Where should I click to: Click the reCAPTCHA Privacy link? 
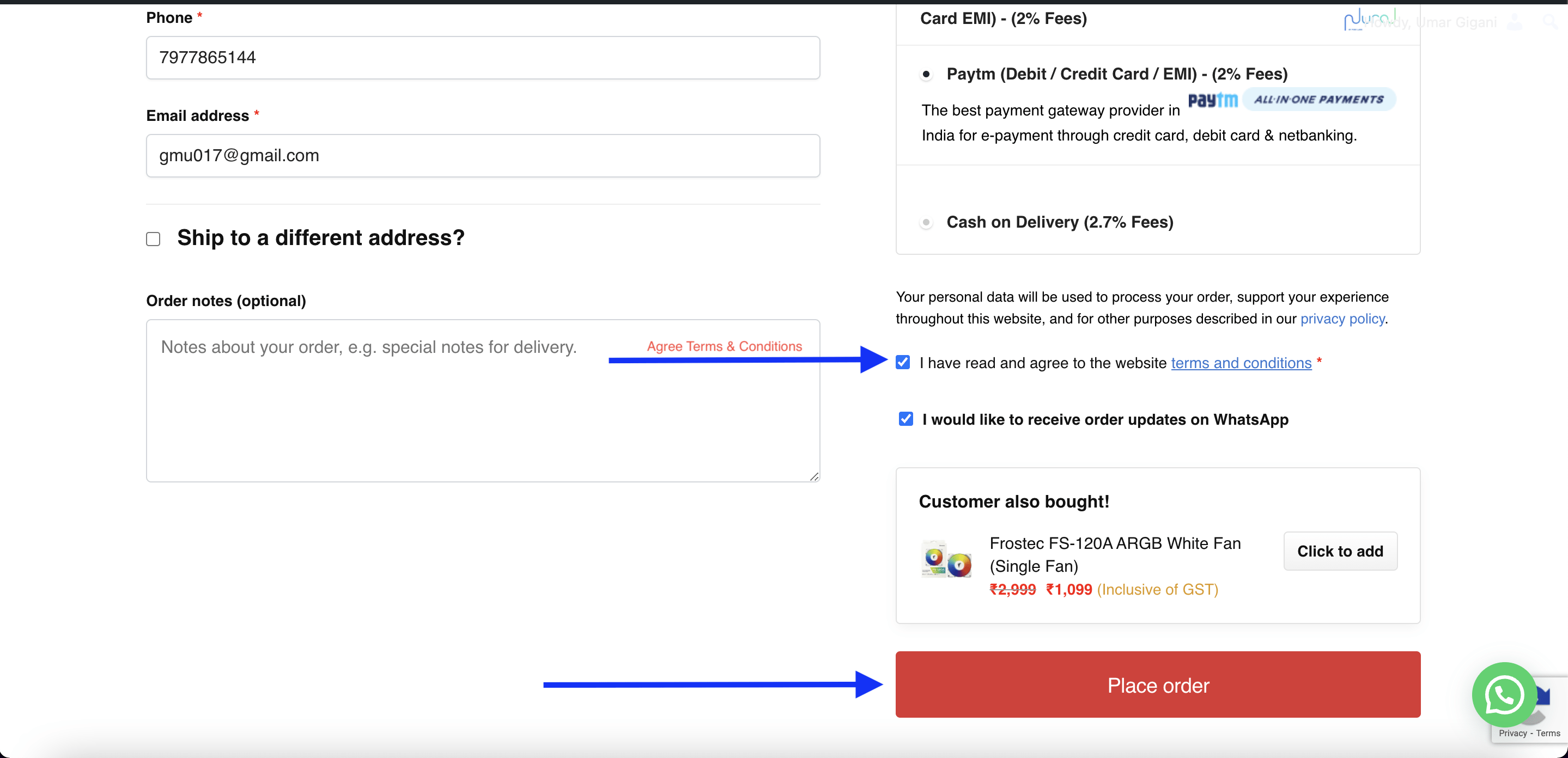pyautogui.click(x=1512, y=733)
